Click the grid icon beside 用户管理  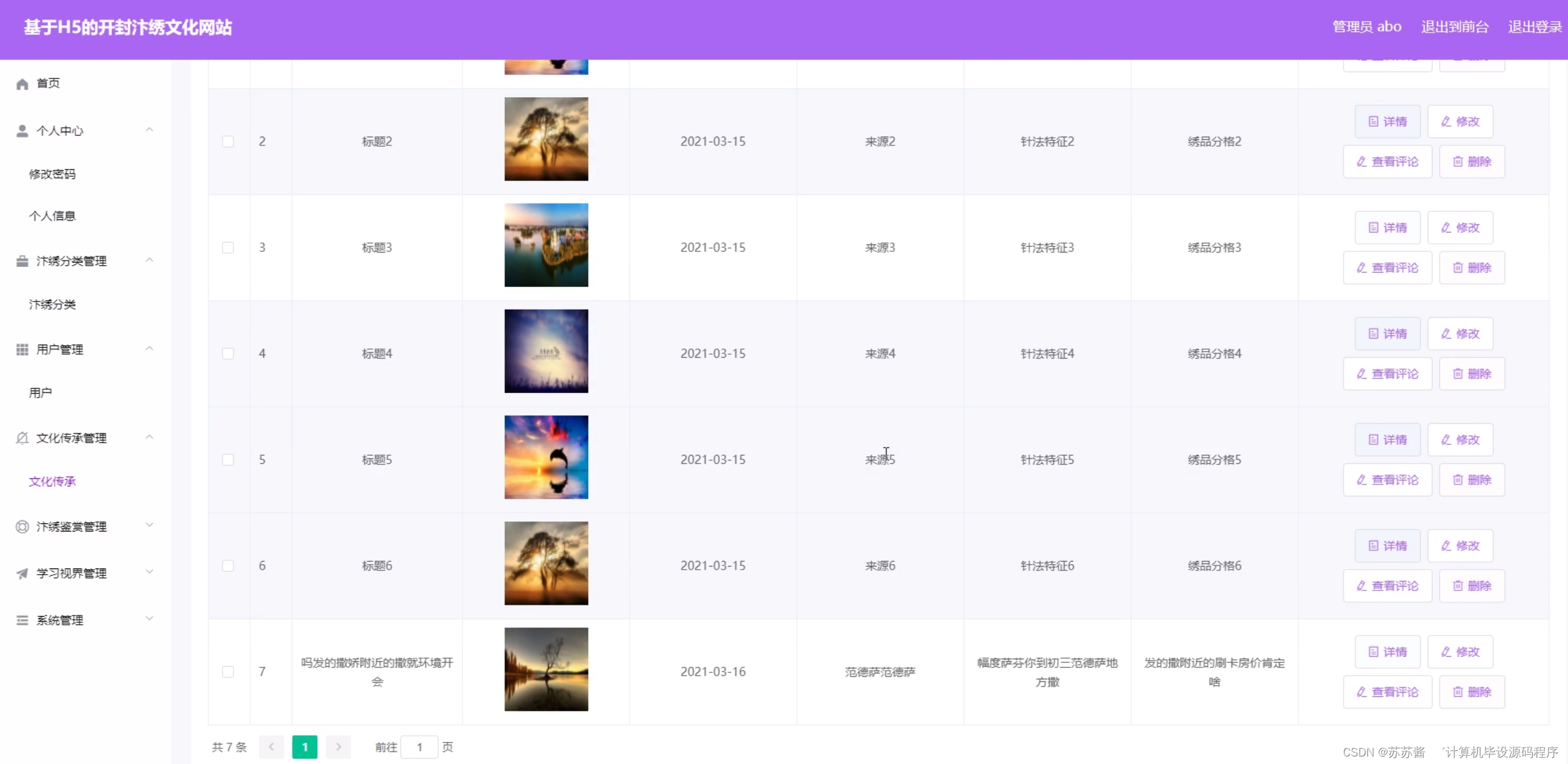pyautogui.click(x=21, y=349)
